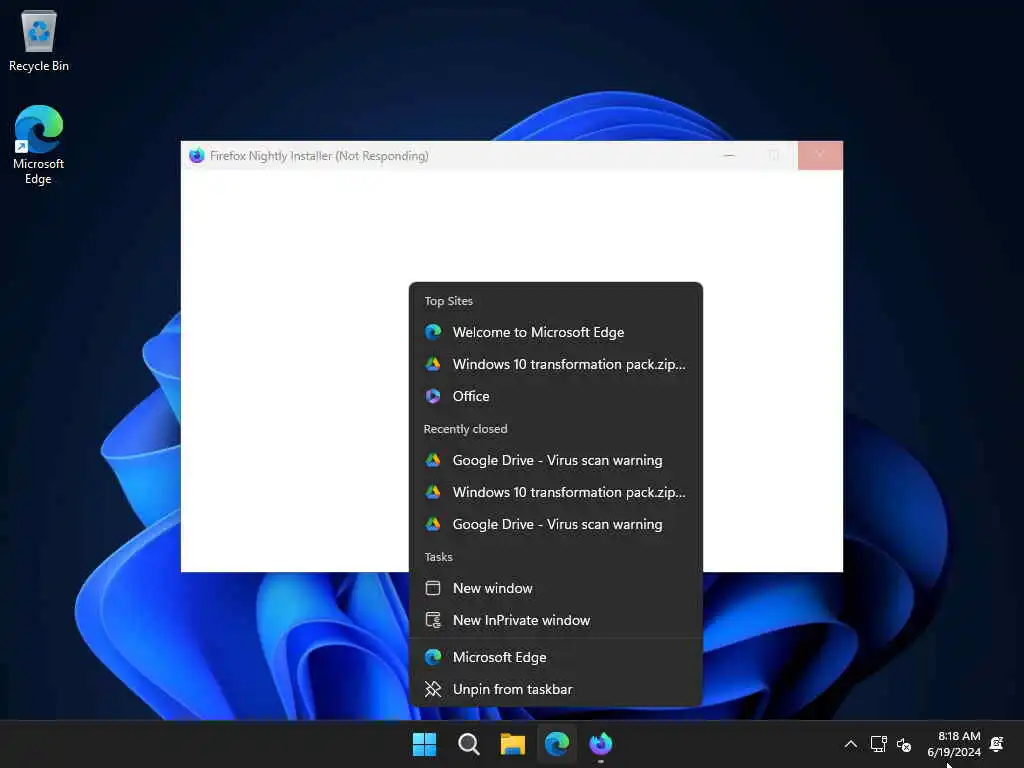The height and width of the screenshot is (768, 1024).
Task: Minimize the Firefox Nightly Installer window
Action: (x=729, y=155)
